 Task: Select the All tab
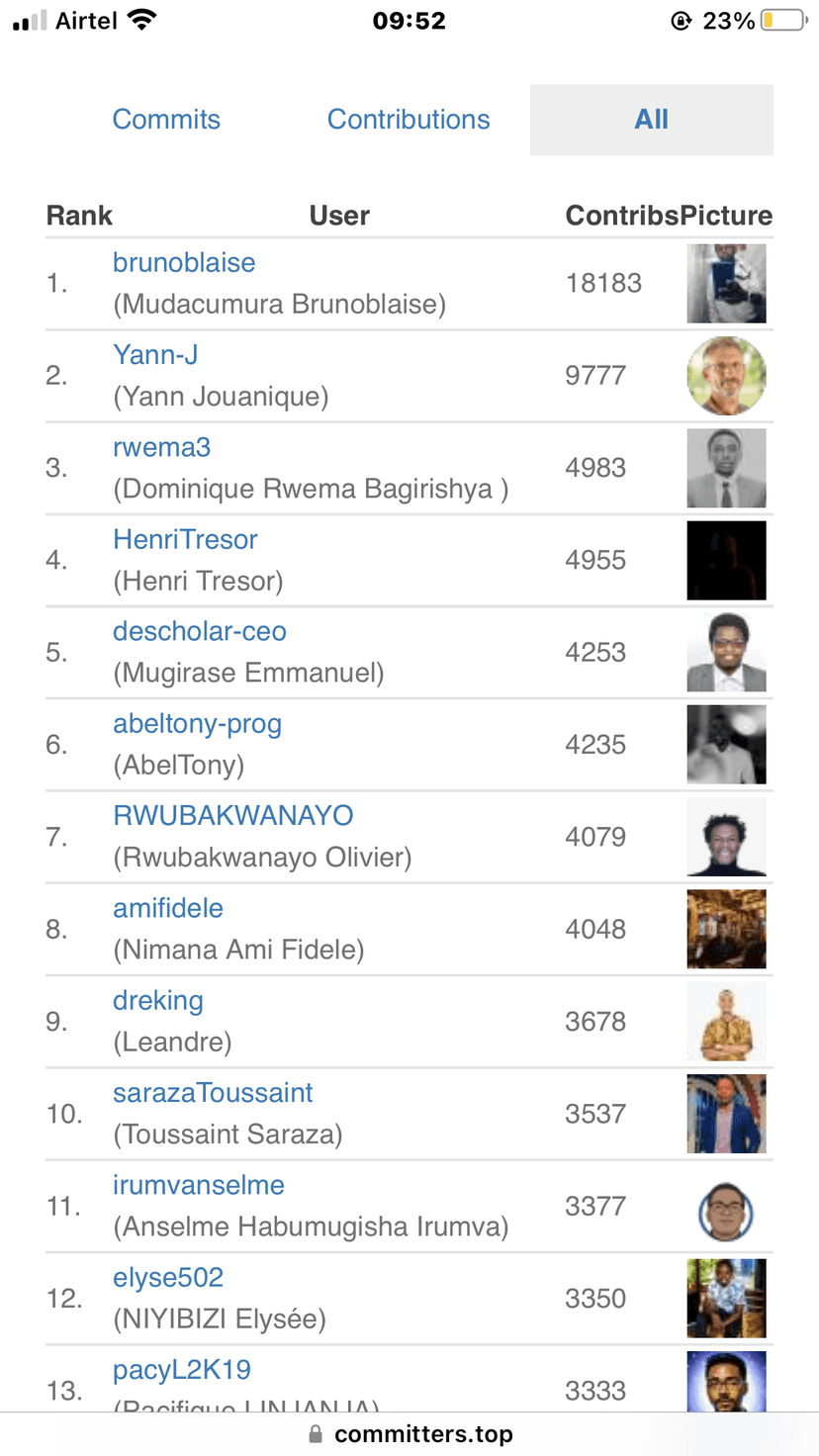coord(651,120)
